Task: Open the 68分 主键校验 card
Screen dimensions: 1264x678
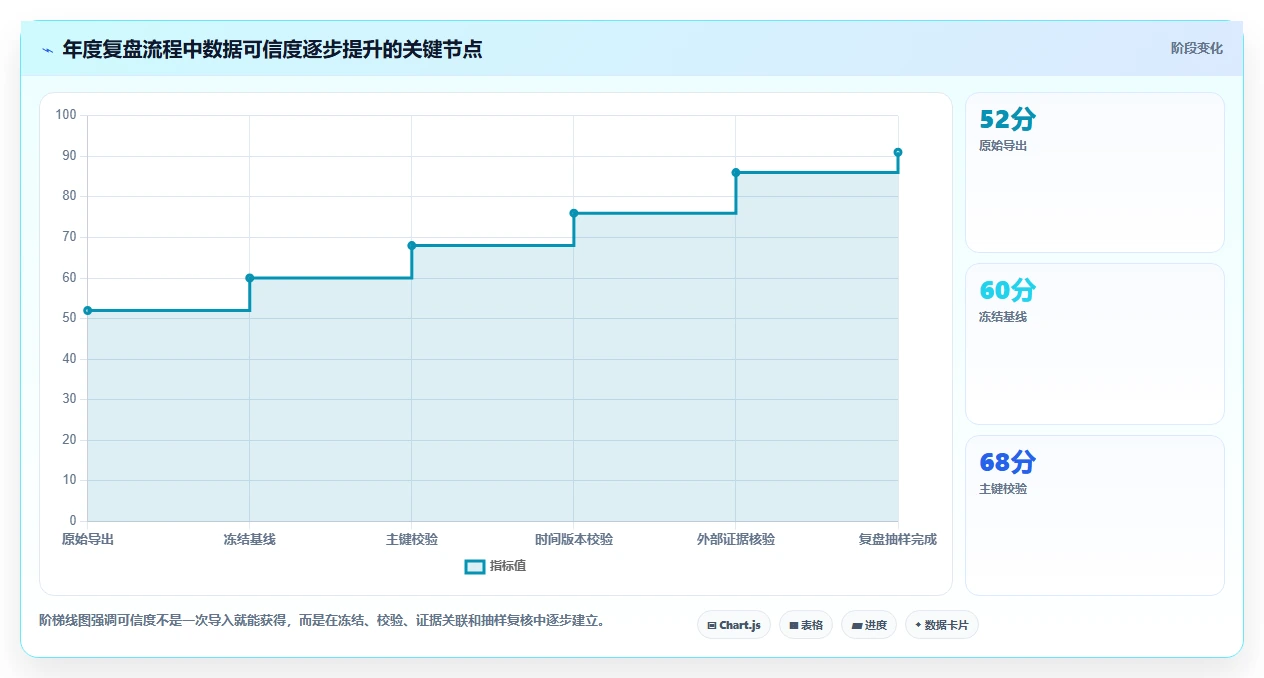Action: 1094,515
